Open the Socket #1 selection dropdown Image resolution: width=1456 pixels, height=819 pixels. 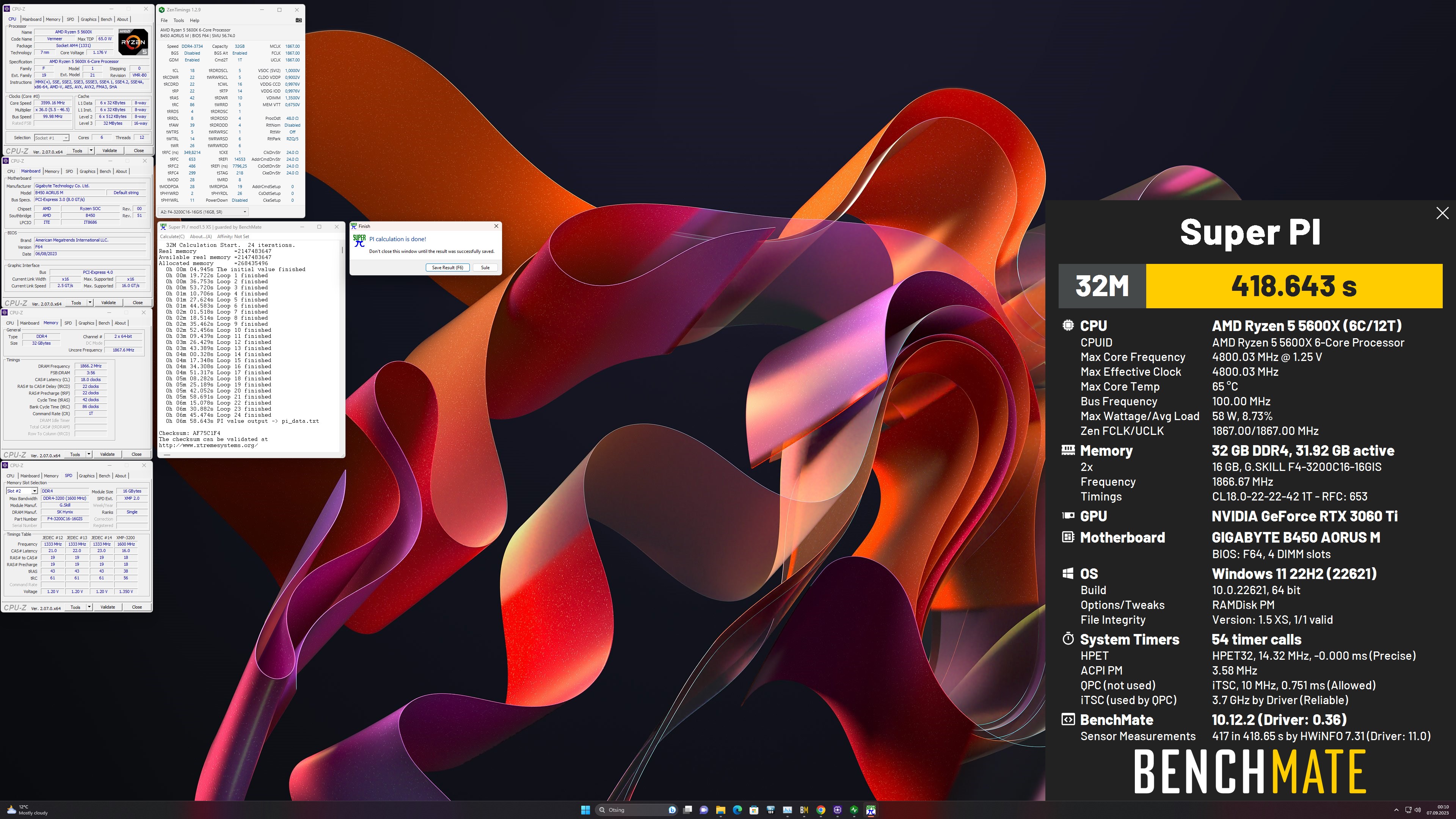[x=52, y=138]
